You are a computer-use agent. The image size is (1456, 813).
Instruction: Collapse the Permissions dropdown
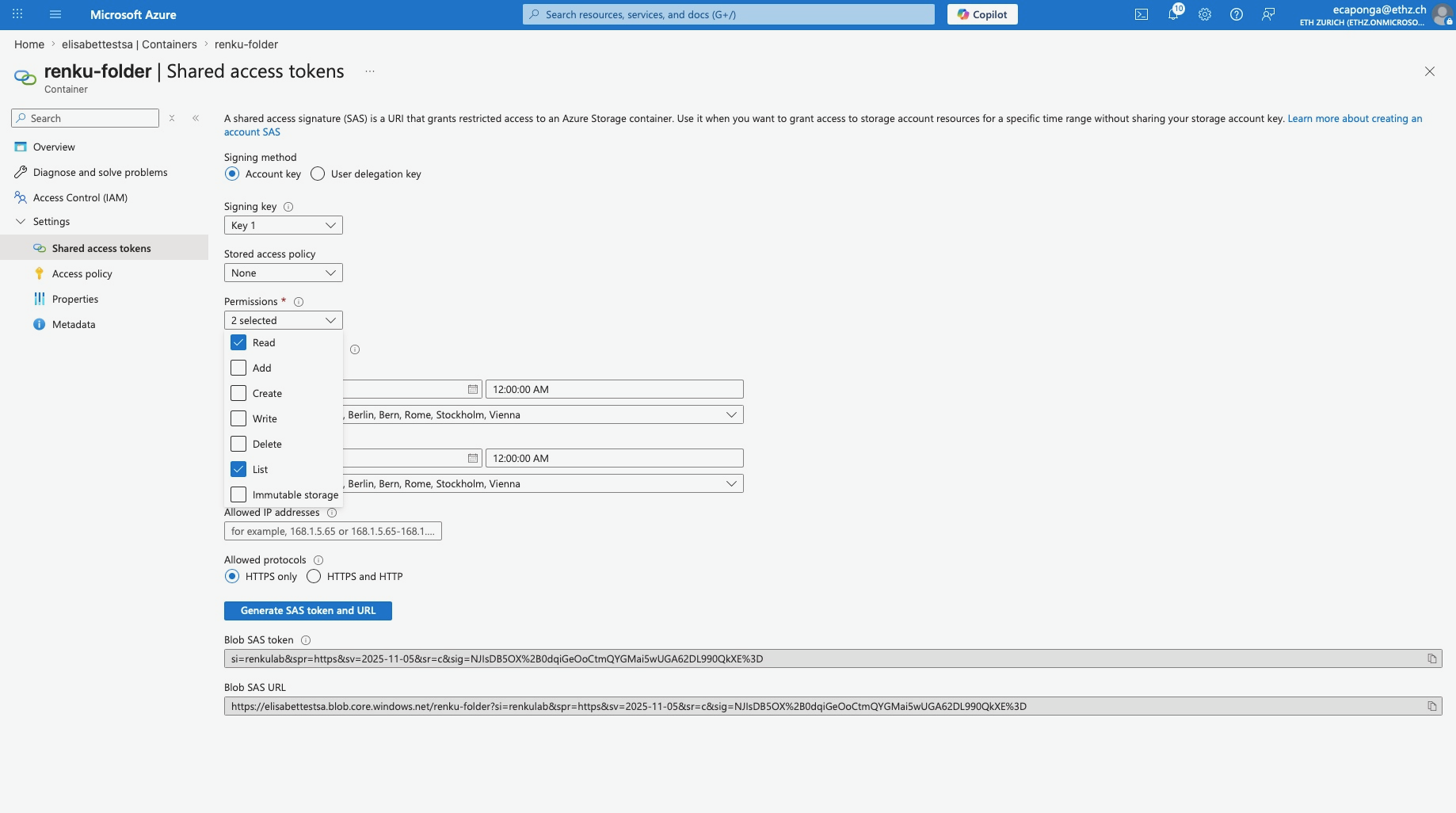(284, 320)
